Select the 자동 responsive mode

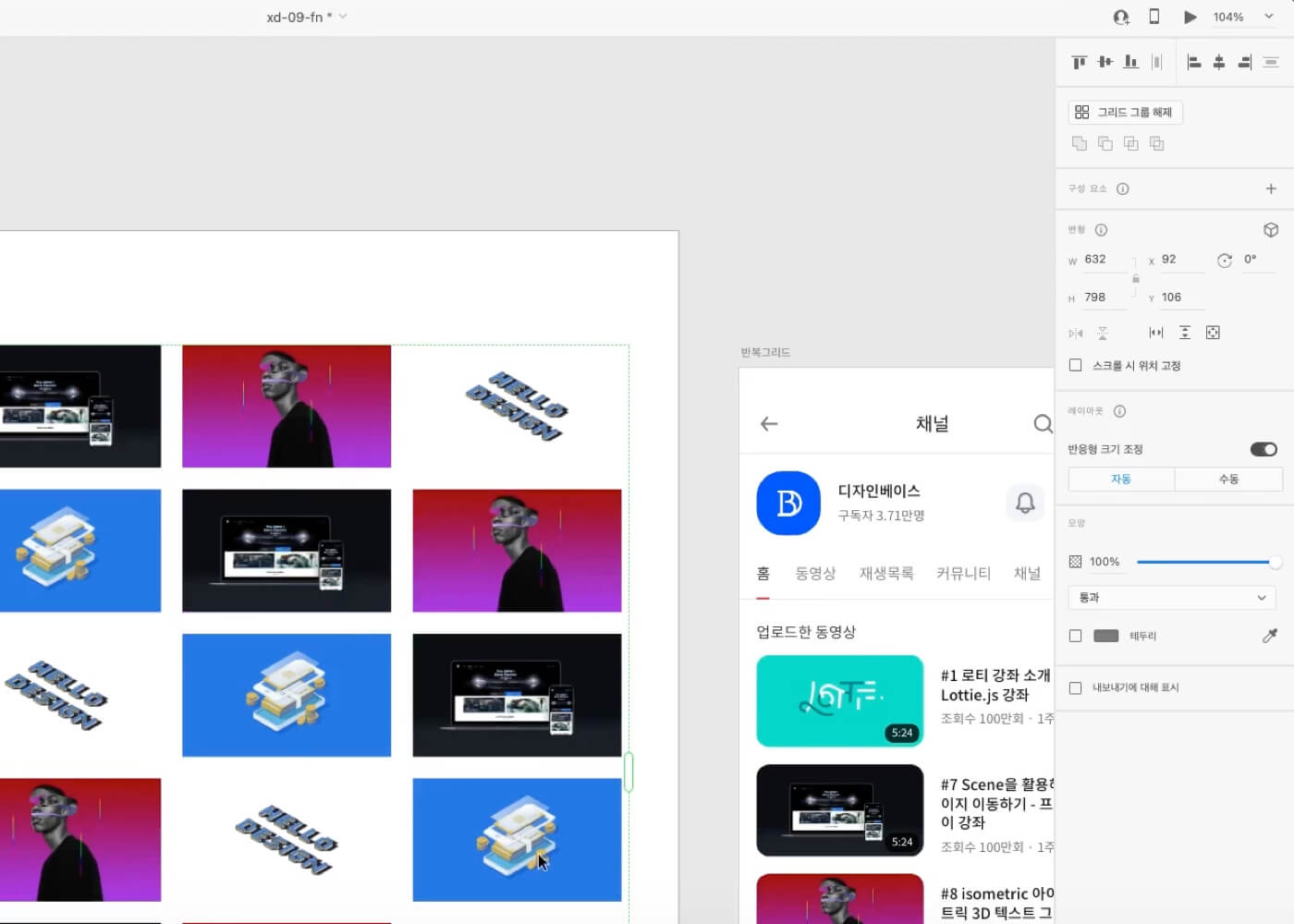tap(1121, 479)
